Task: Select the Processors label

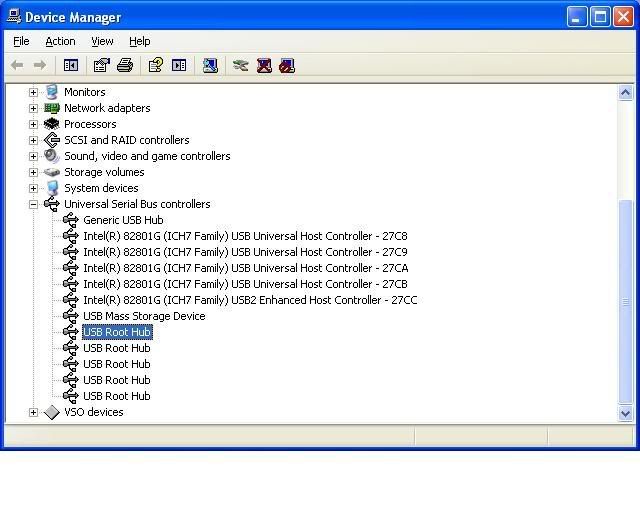Action: coord(90,124)
